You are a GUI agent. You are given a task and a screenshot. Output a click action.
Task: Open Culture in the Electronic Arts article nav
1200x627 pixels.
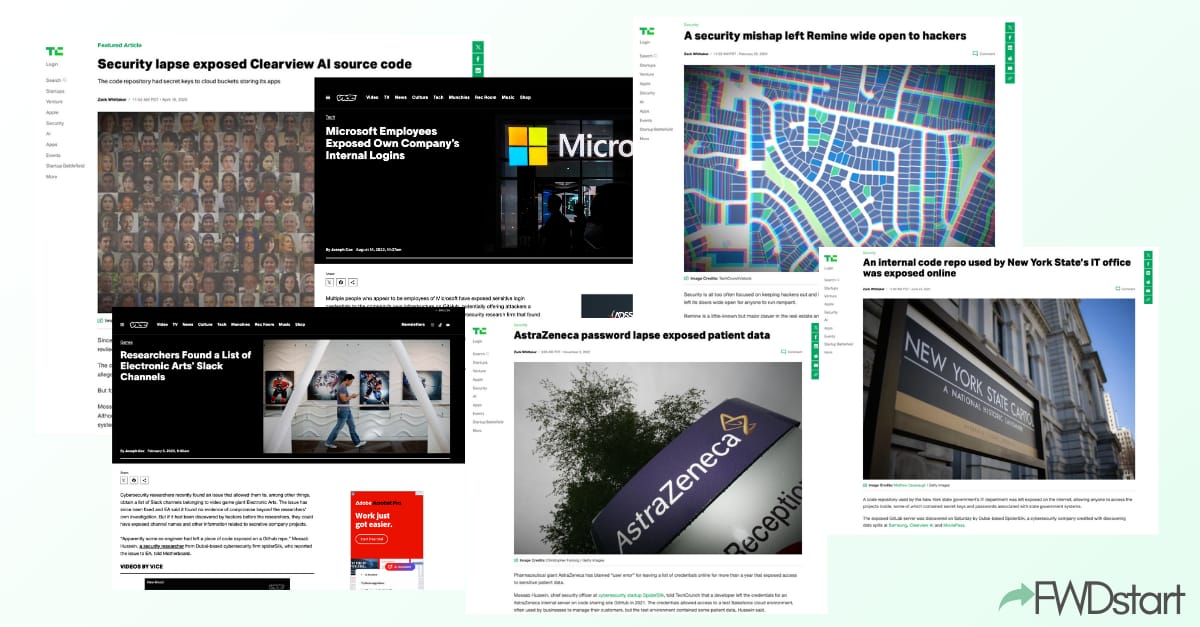tap(205, 324)
